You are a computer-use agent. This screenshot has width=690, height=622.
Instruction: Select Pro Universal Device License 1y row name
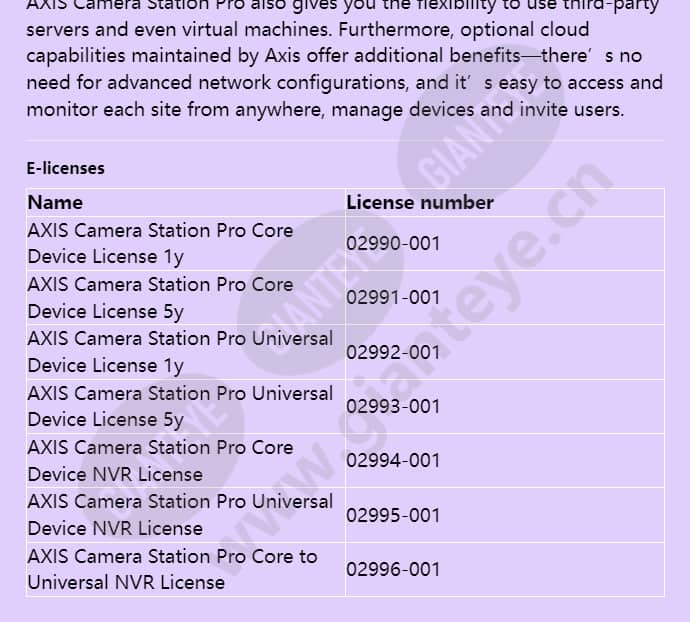[180, 352]
